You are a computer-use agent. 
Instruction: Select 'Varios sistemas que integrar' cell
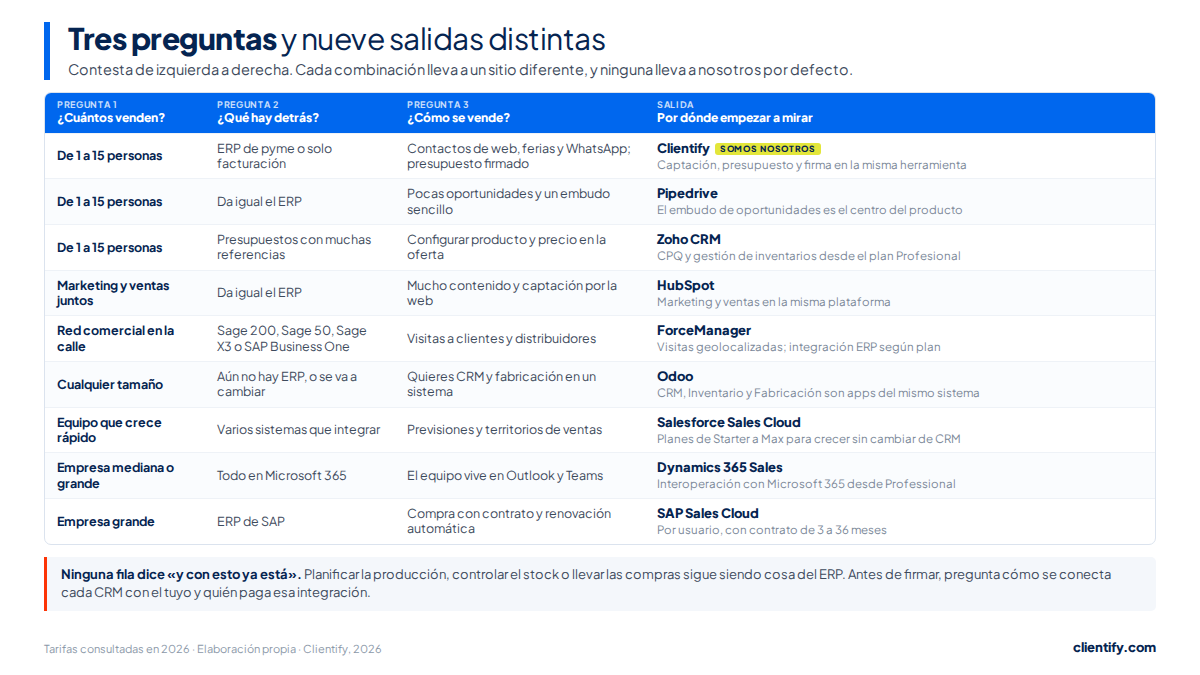299,430
